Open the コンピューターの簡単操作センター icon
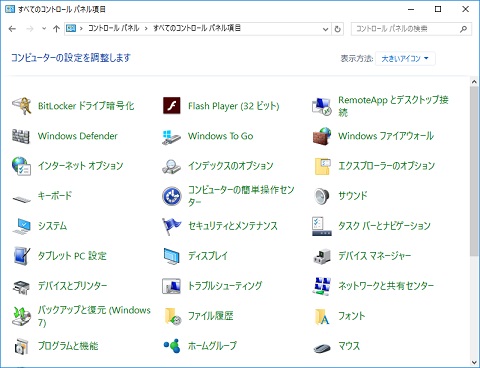480x368 pixels. [x=171, y=196]
